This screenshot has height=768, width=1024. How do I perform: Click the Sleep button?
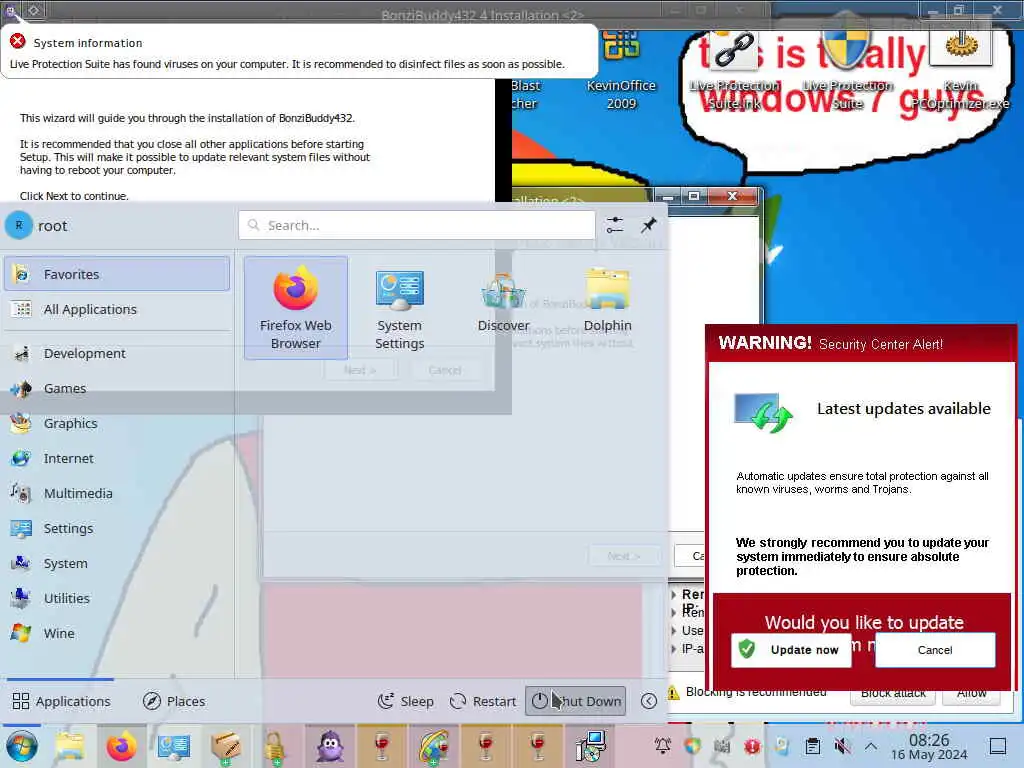click(406, 701)
